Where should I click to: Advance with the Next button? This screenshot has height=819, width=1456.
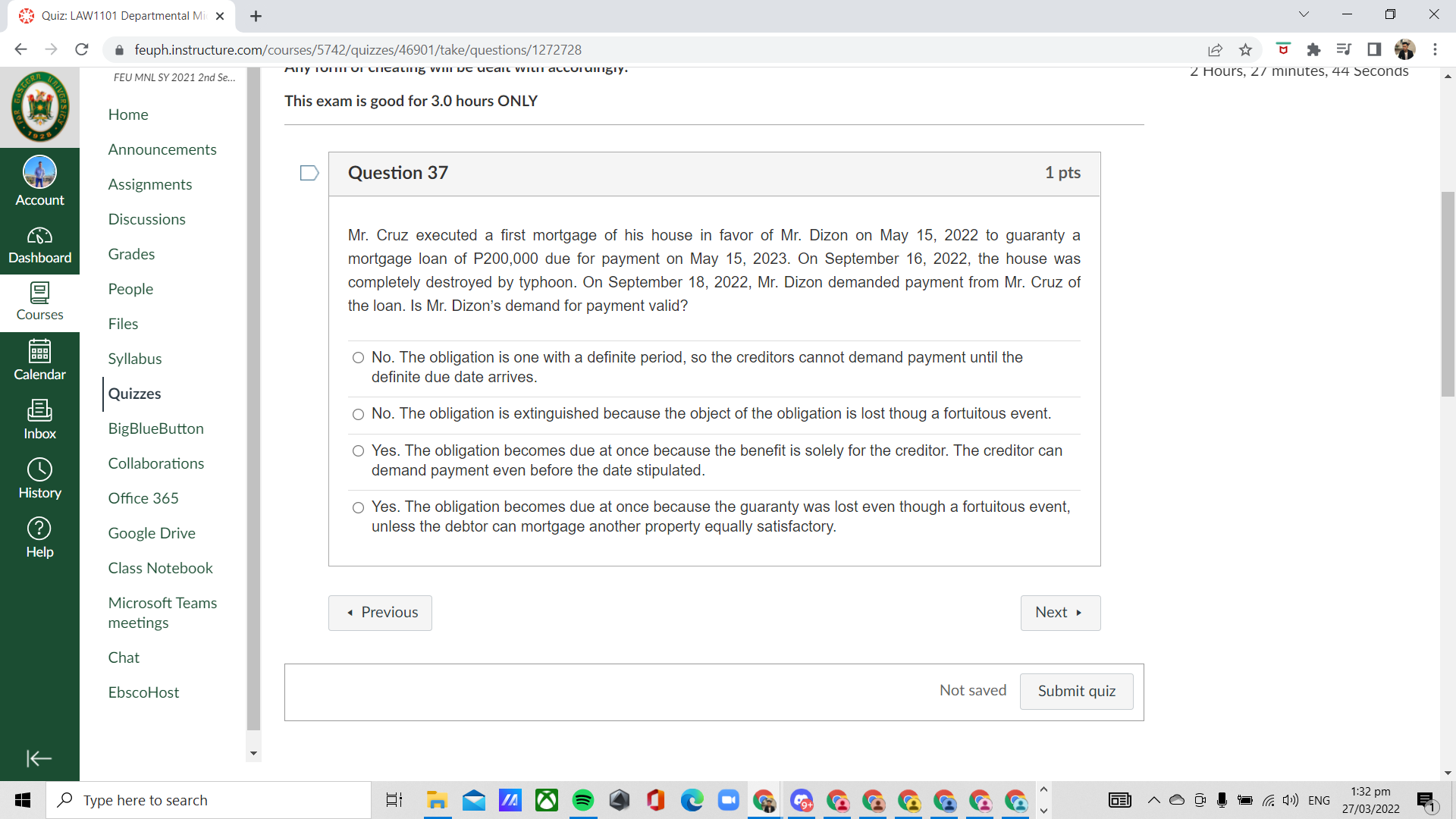point(1059,612)
